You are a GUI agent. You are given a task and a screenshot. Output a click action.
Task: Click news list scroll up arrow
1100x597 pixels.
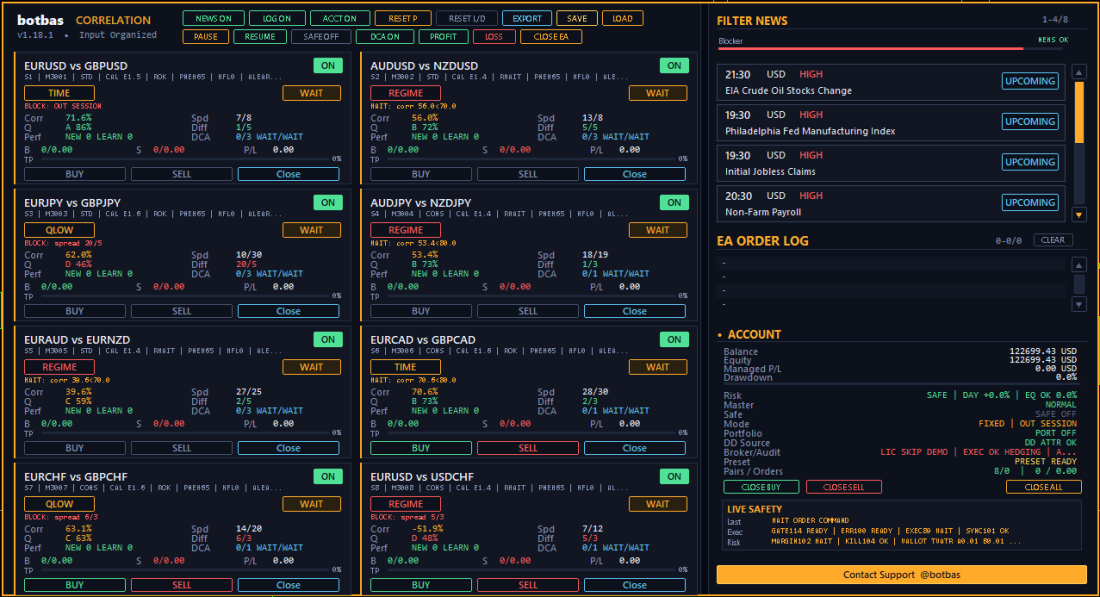click(1079, 72)
